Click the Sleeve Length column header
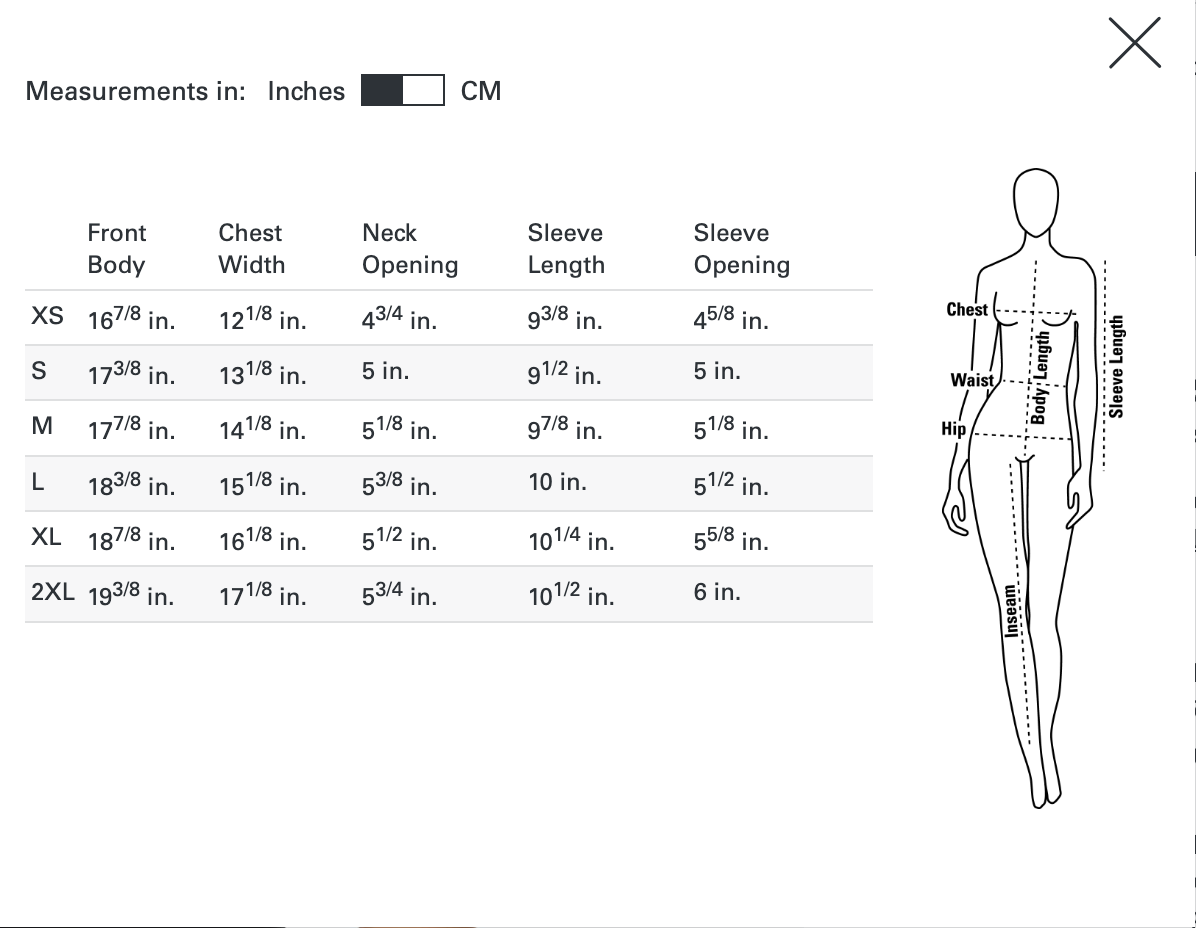 (566, 249)
